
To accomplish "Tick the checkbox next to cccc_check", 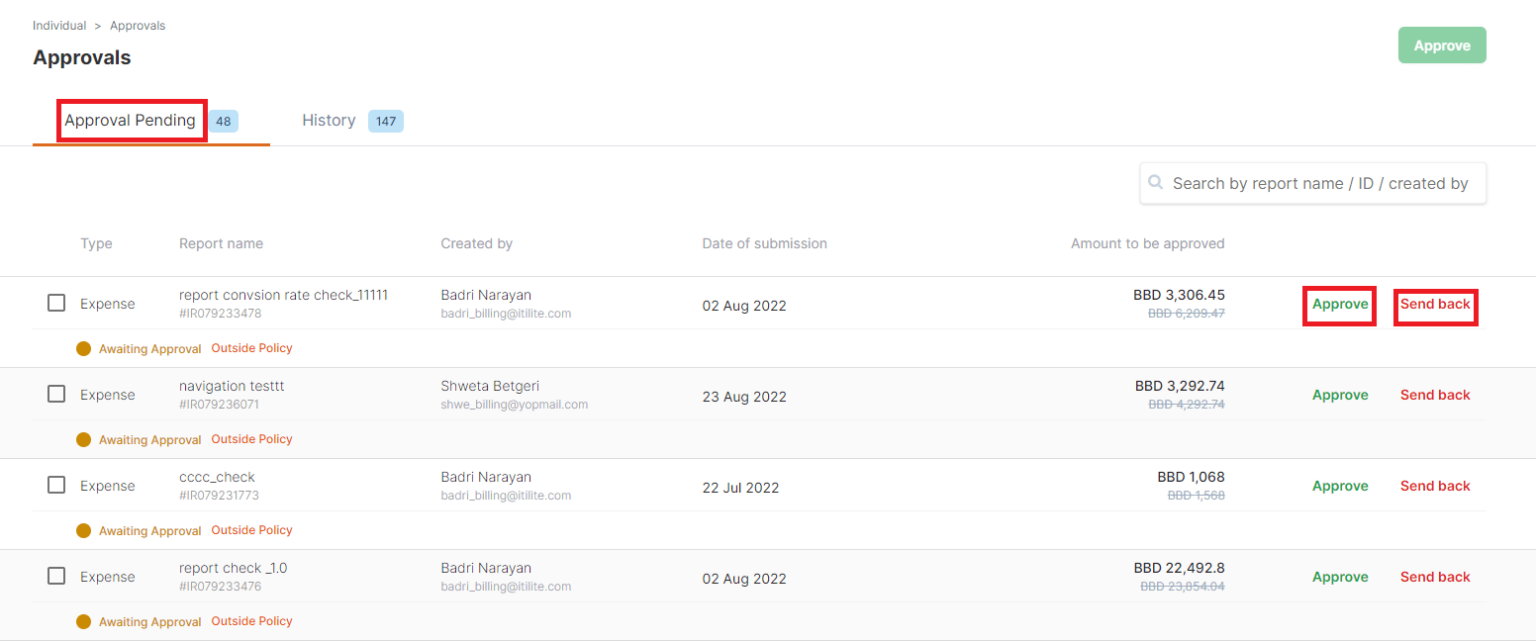I will (56, 484).
